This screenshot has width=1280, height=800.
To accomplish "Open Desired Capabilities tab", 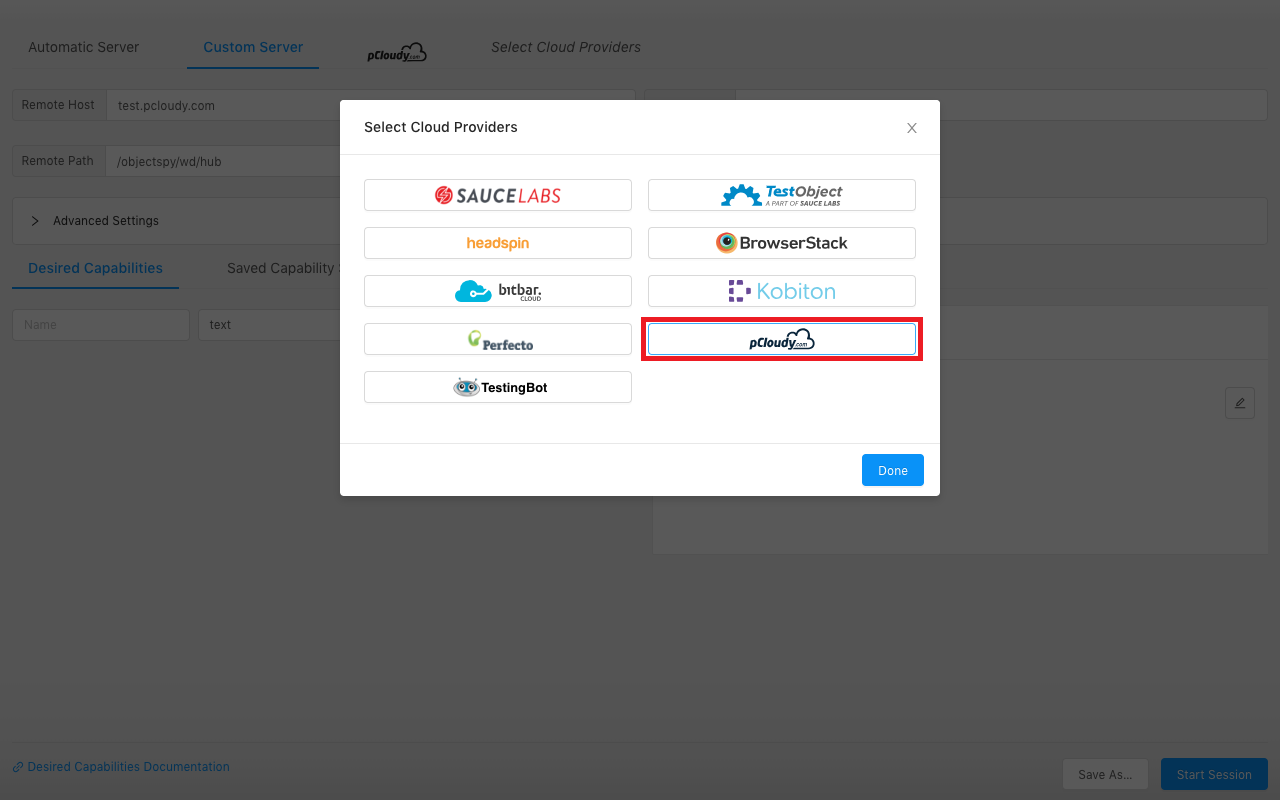I will click(95, 268).
